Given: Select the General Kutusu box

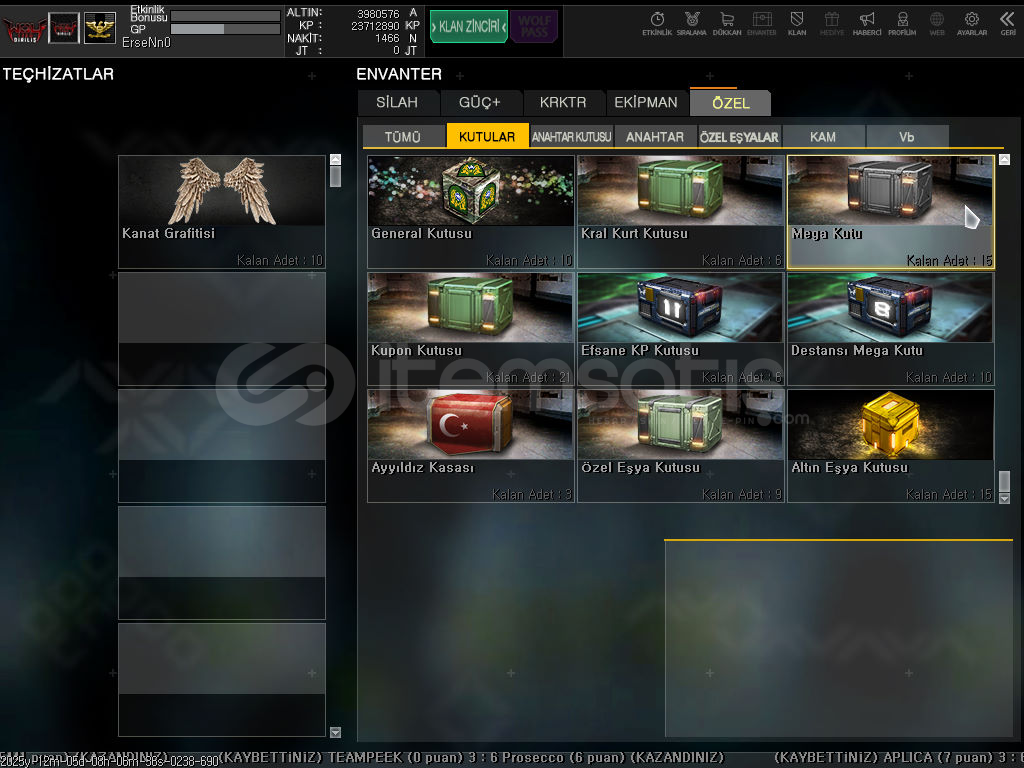Looking at the screenshot, I should point(471,211).
